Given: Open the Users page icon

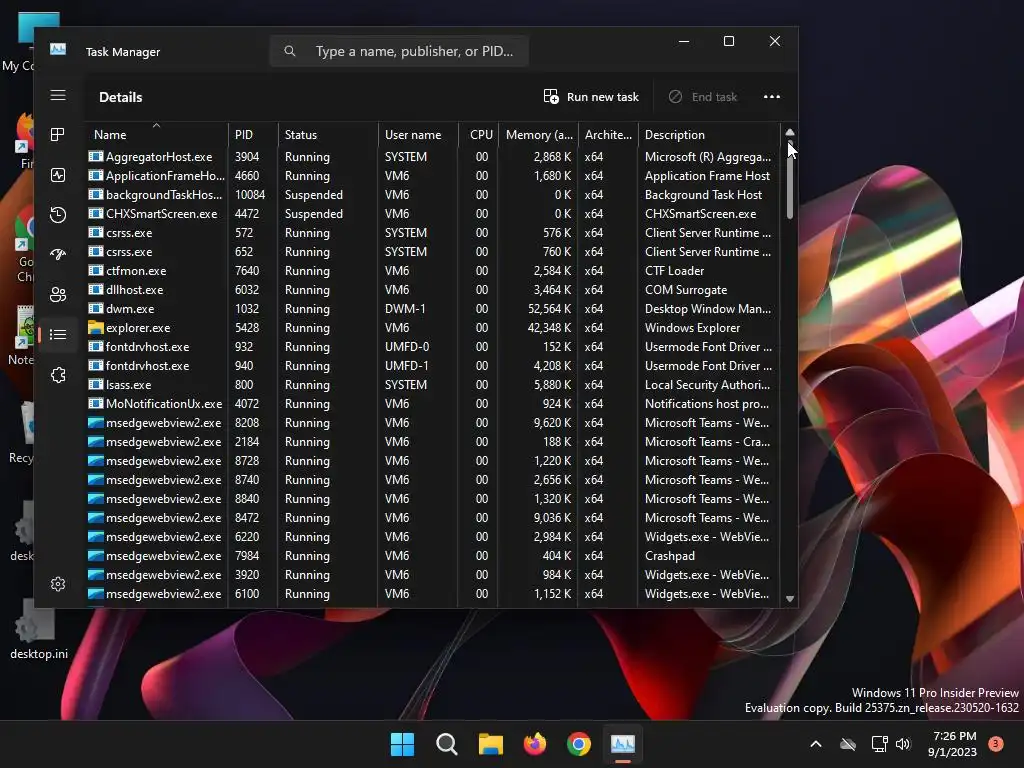Looking at the screenshot, I should (58, 295).
